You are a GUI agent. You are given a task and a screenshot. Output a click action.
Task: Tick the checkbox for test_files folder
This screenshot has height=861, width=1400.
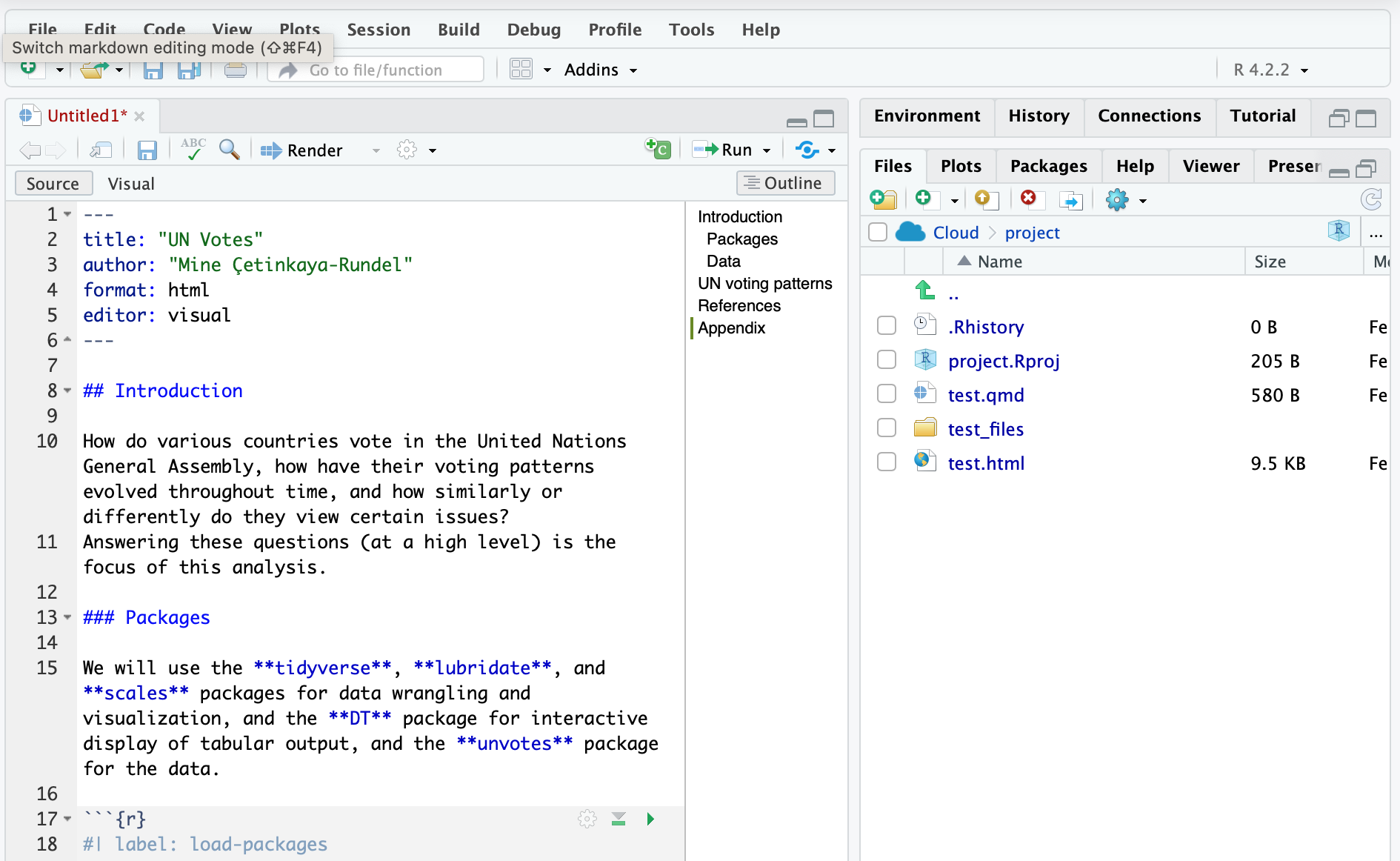(887, 428)
